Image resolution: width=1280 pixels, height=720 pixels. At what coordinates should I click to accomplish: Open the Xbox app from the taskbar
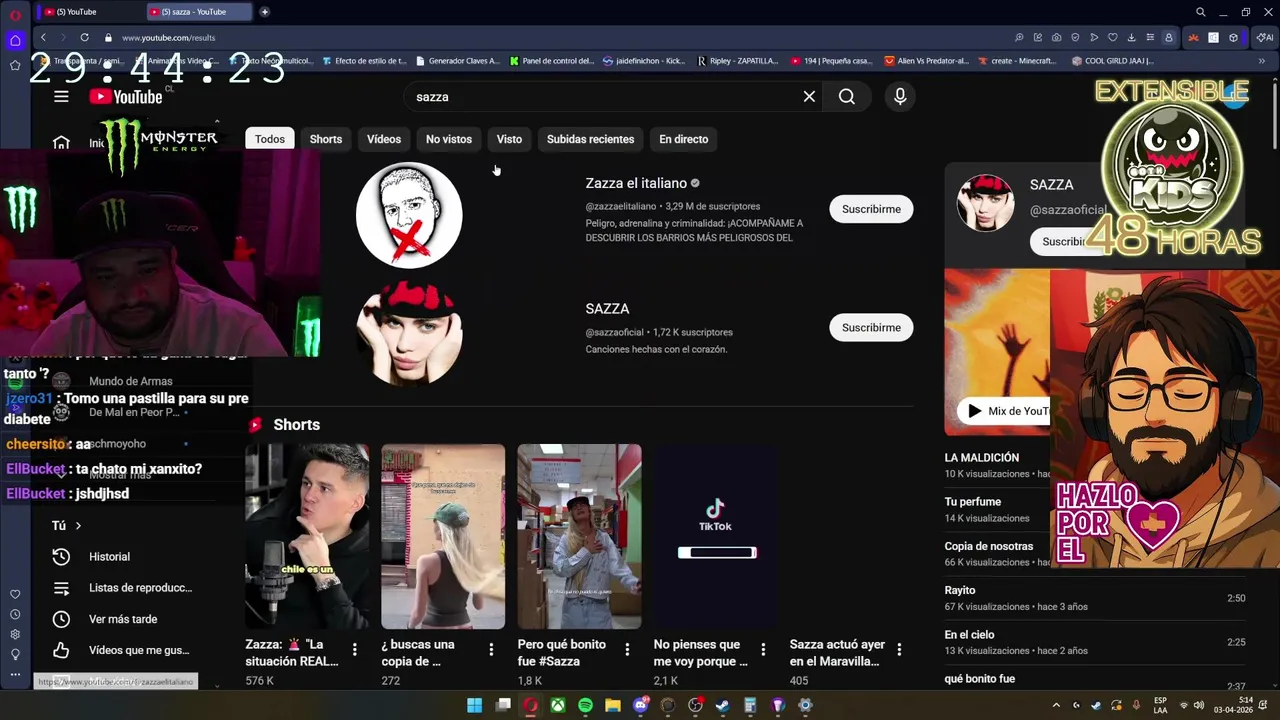557,705
